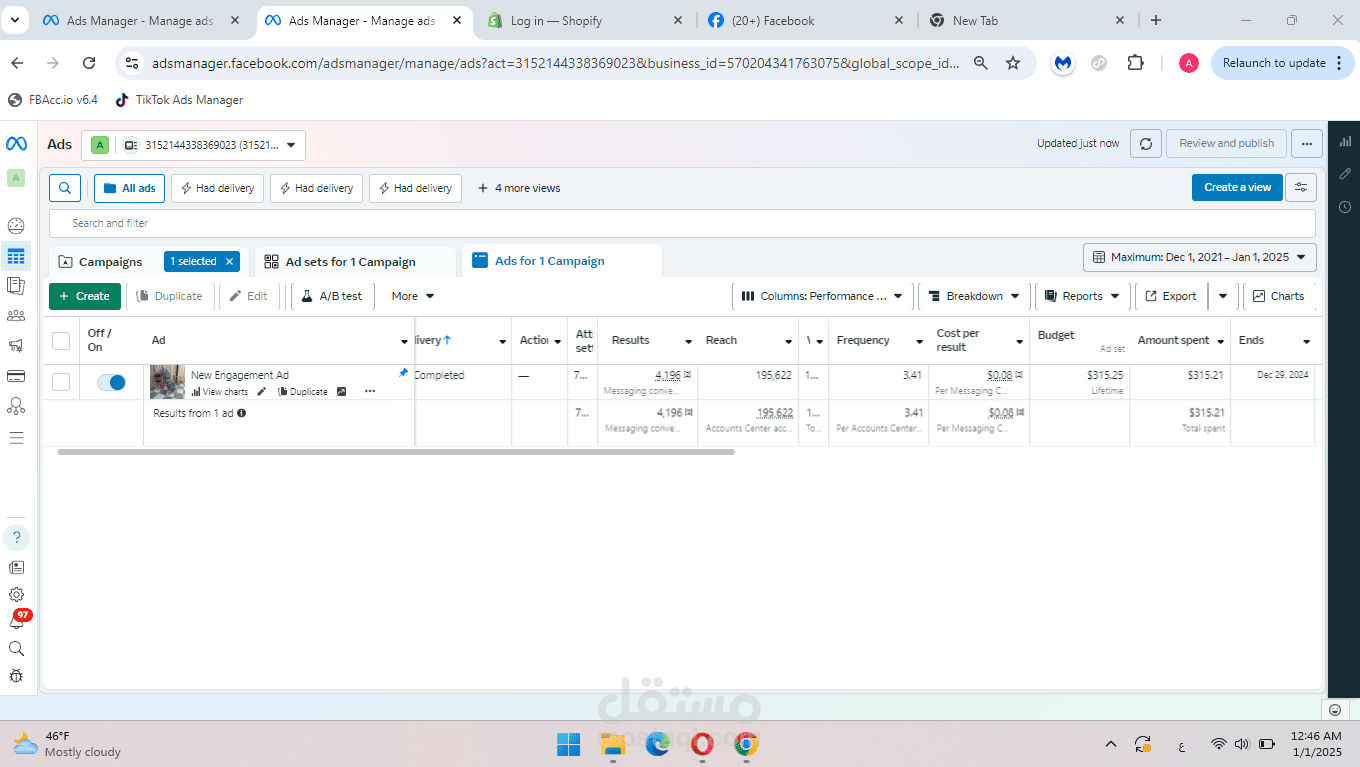Click the info icon beside Results from 1 ad
The image size is (1360, 767).
[242, 413]
